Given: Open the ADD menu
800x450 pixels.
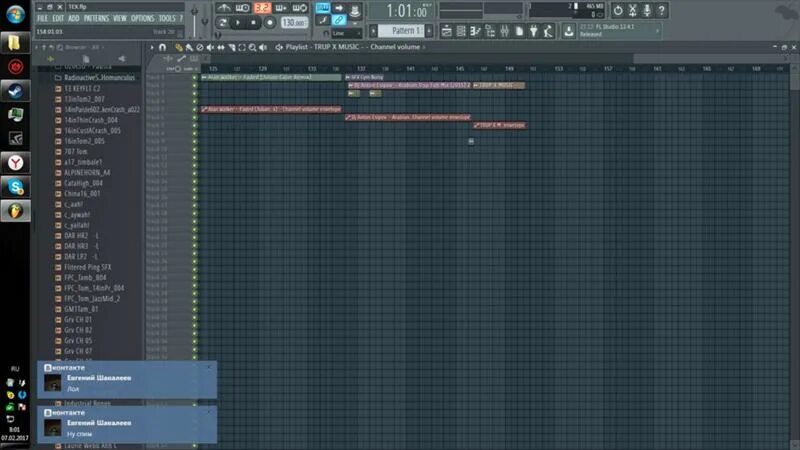Looking at the screenshot, I should (74, 18).
